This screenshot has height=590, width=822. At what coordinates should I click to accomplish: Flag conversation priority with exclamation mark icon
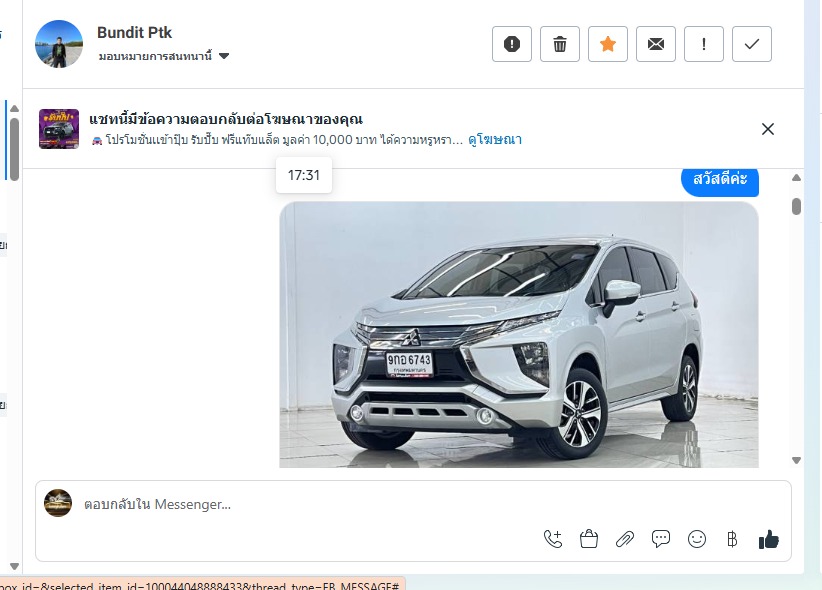click(704, 44)
